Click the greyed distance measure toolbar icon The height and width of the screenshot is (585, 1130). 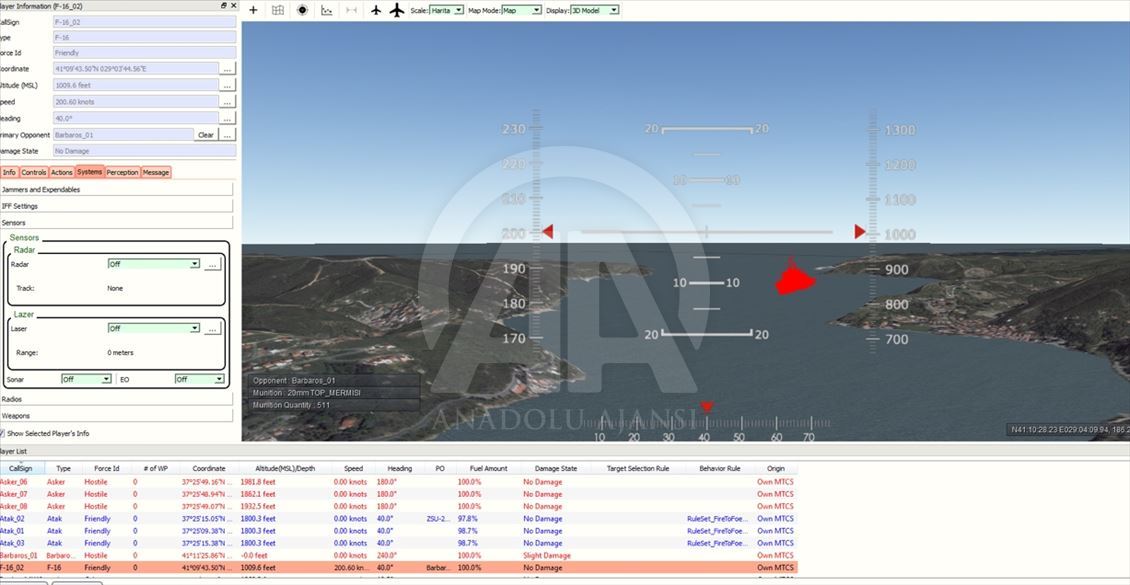(351, 10)
